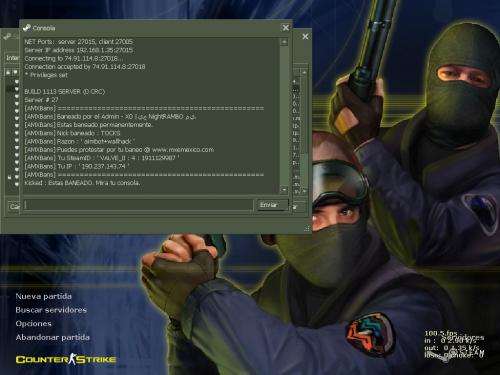
Task: Click the console's vertical scrollbar track
Action: [x=284, y=116]
